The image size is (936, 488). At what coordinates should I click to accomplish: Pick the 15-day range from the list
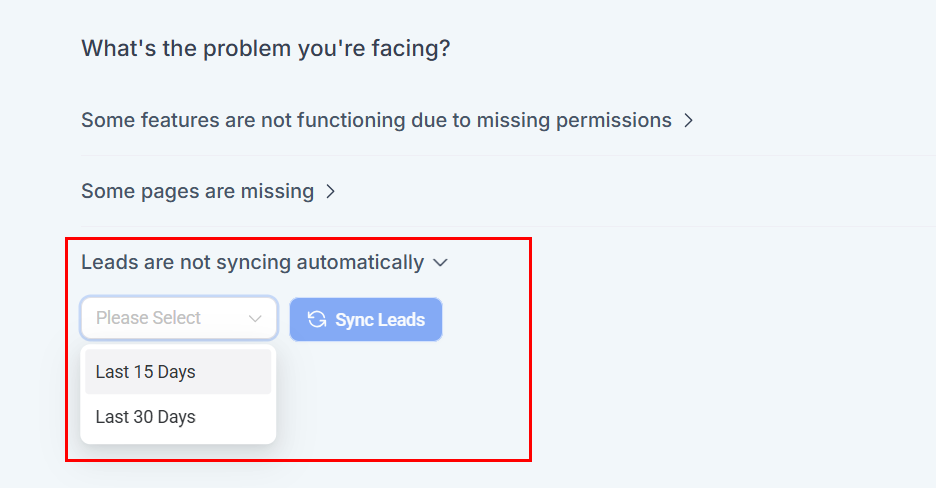coord(146,372)
